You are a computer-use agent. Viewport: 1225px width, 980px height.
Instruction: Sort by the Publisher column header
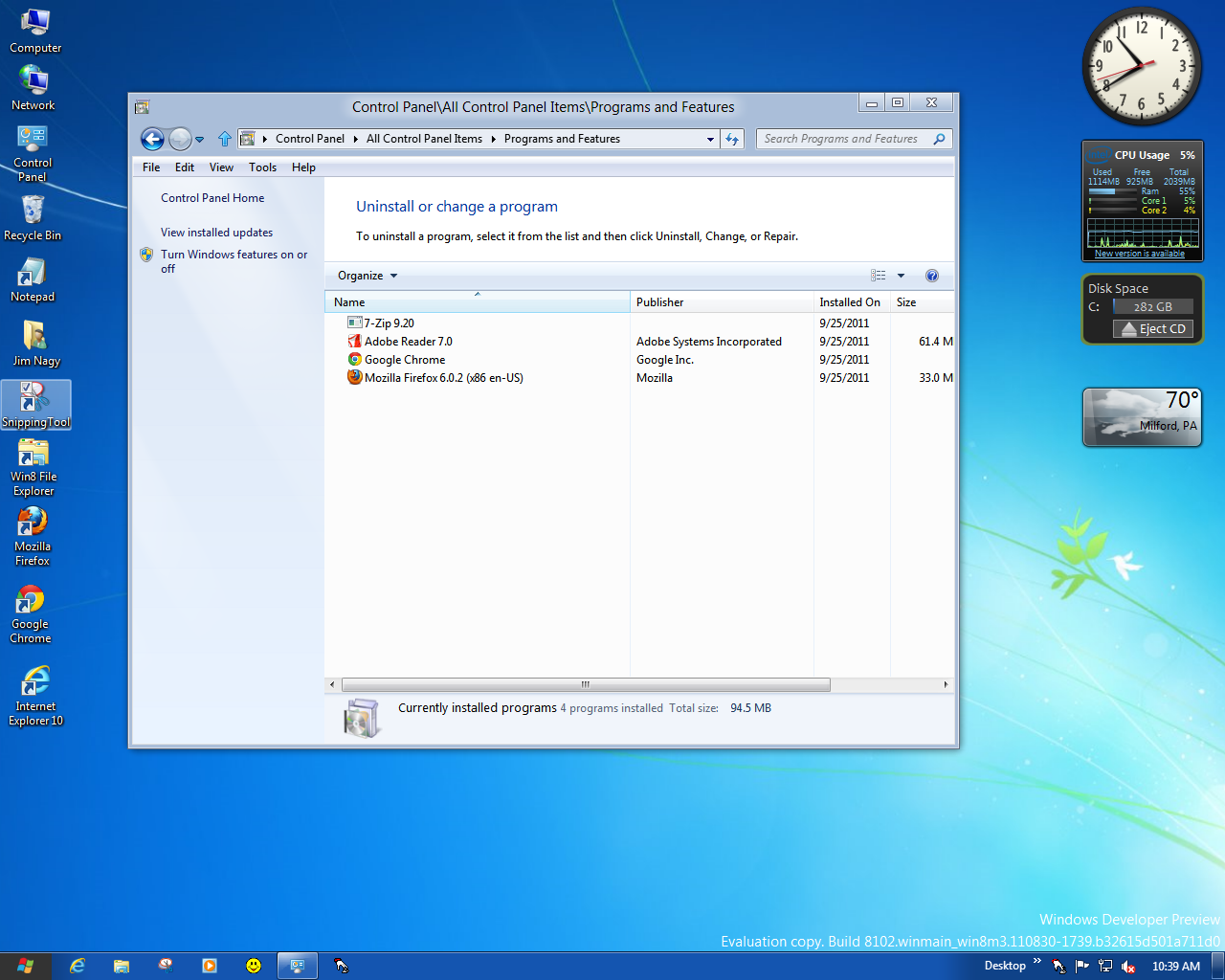pos(722,302)
